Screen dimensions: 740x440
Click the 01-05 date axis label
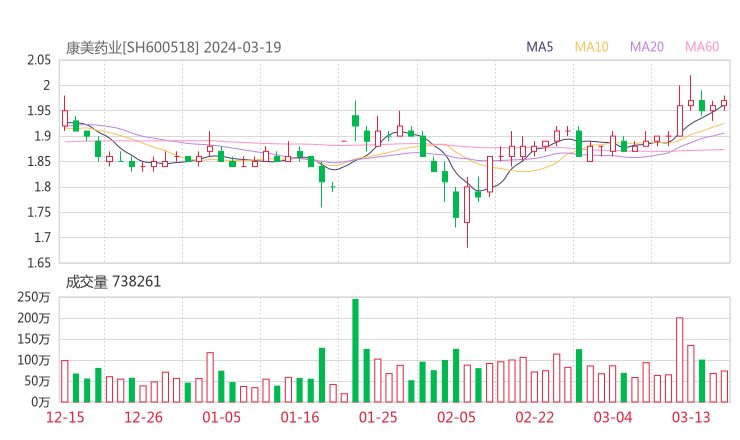[x=221, y=417]
